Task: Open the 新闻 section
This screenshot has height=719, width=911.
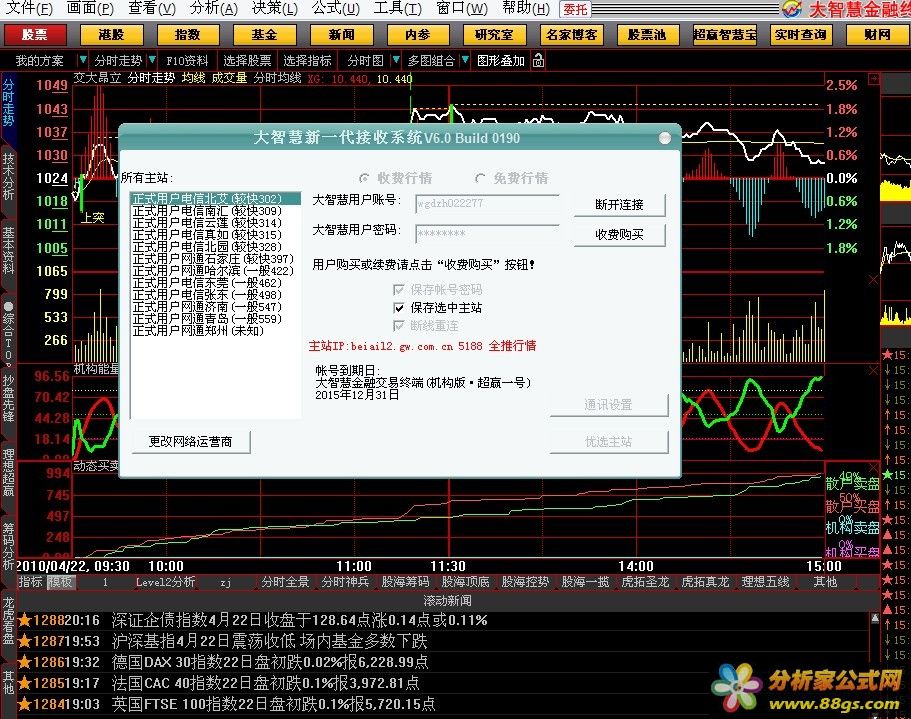Action: click(342, 35)
